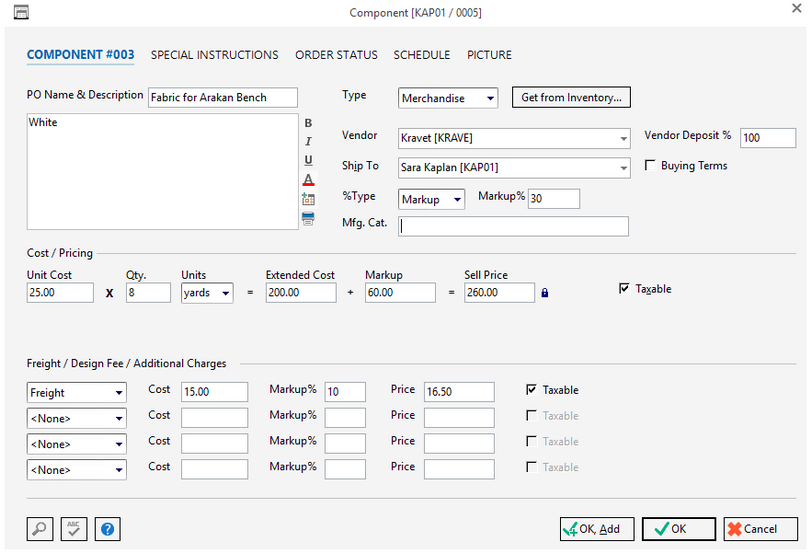Open the Schedule tab

coord(422,55)
